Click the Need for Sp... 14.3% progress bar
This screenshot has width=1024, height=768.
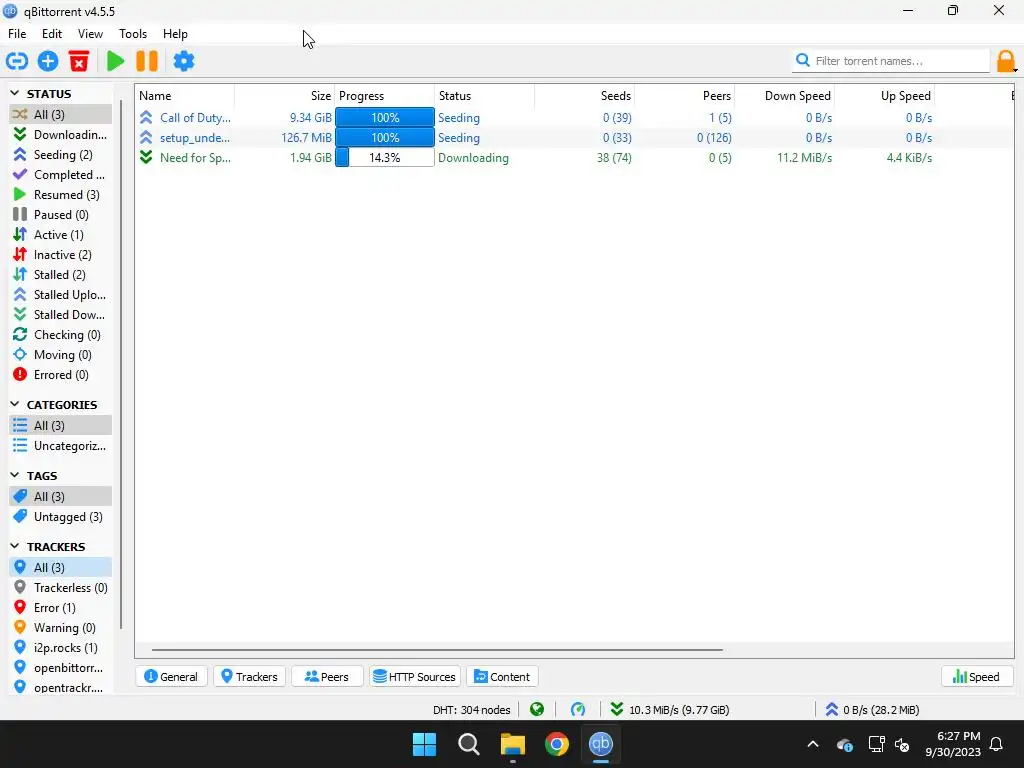coord(385,158)
